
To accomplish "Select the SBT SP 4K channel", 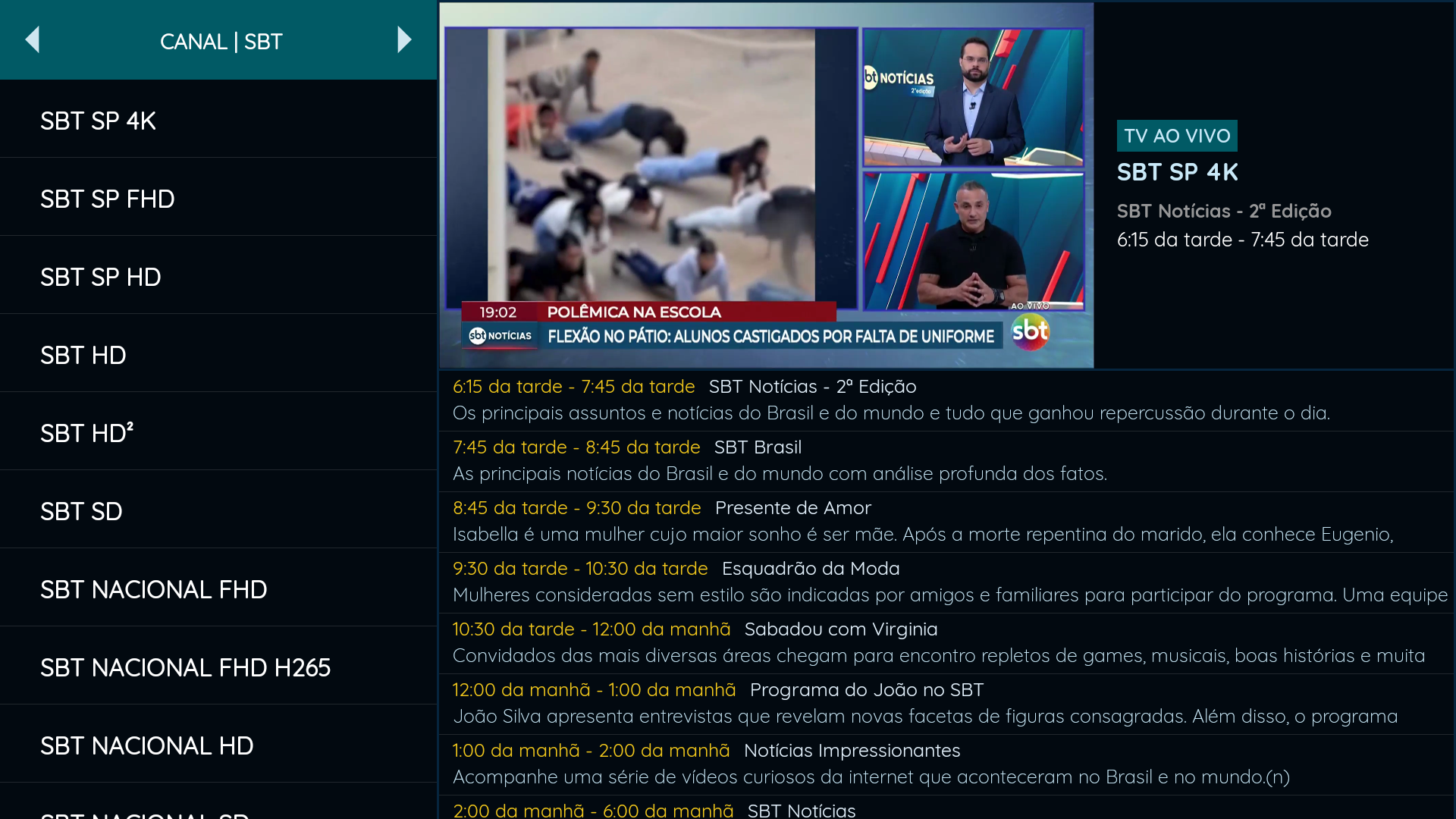I will (218, 121).
